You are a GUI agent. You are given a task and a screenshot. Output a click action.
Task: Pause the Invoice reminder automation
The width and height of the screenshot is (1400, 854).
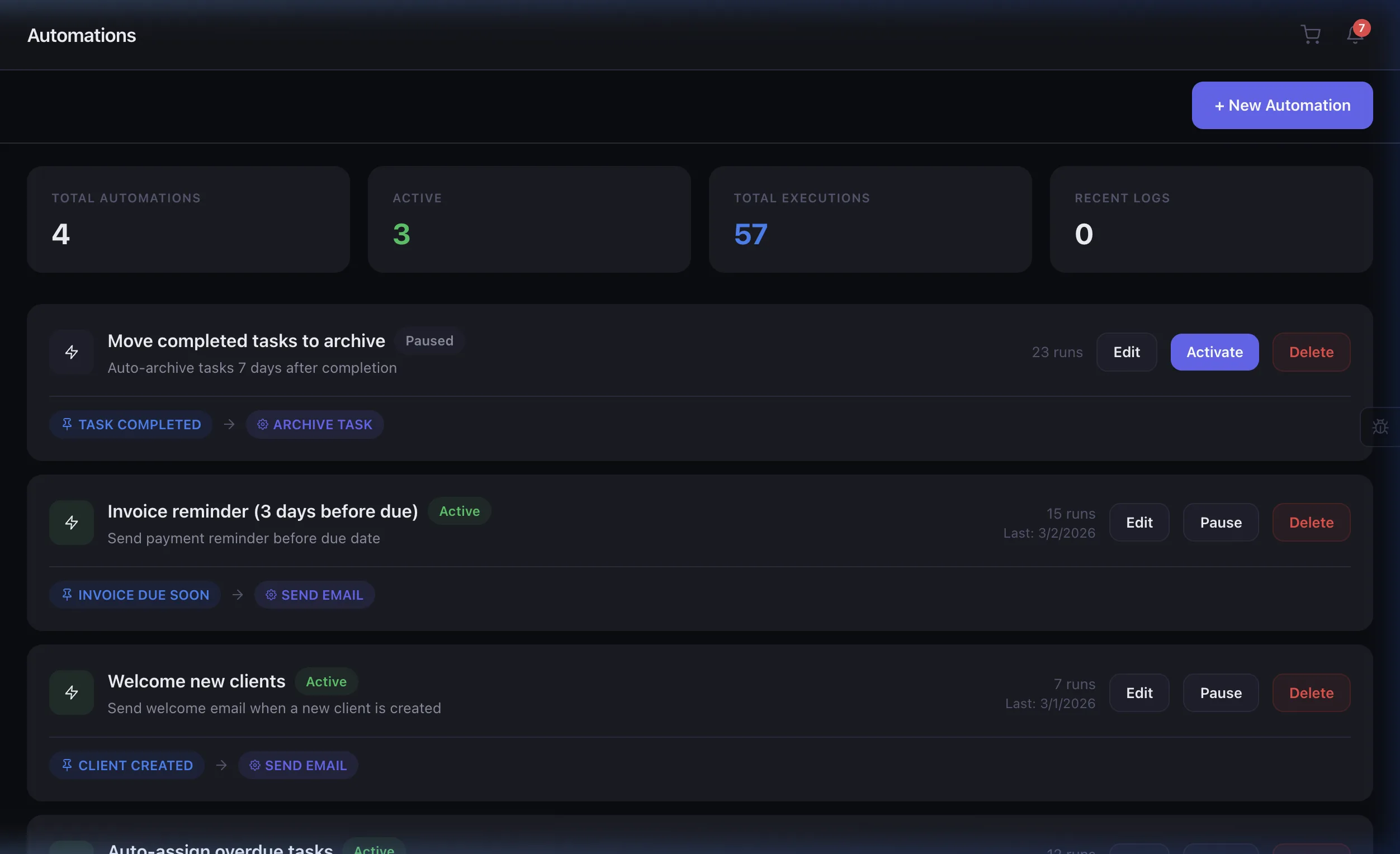pyautogui.click(x=1221, y=522)
